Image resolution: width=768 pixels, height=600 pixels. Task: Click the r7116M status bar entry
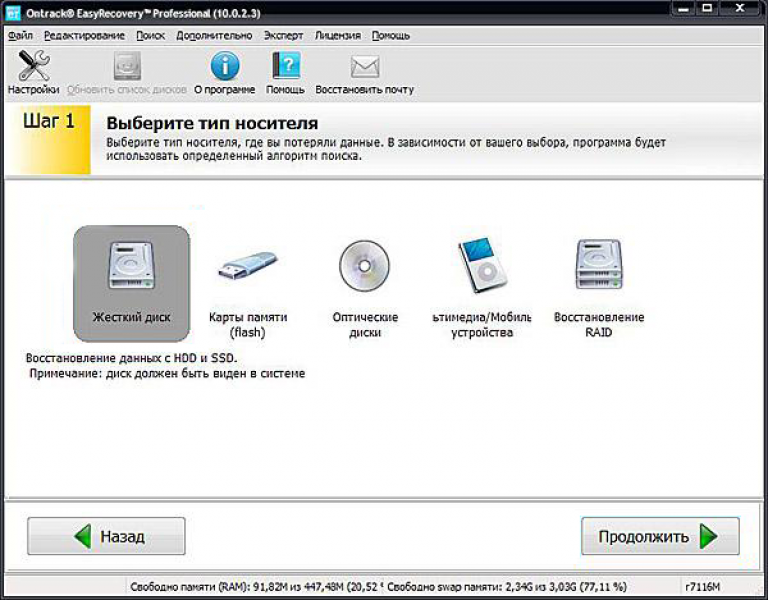(702, 586)
